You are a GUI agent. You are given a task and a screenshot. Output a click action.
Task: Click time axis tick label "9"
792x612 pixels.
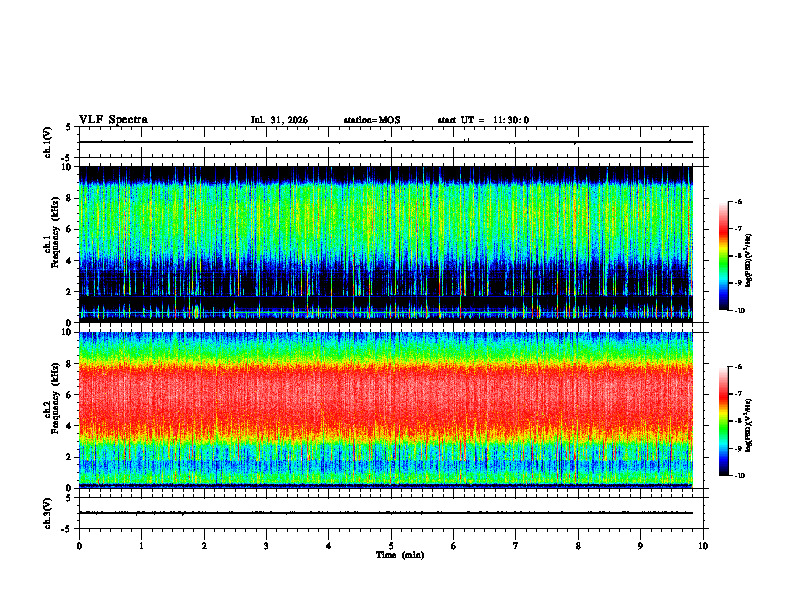640,546
